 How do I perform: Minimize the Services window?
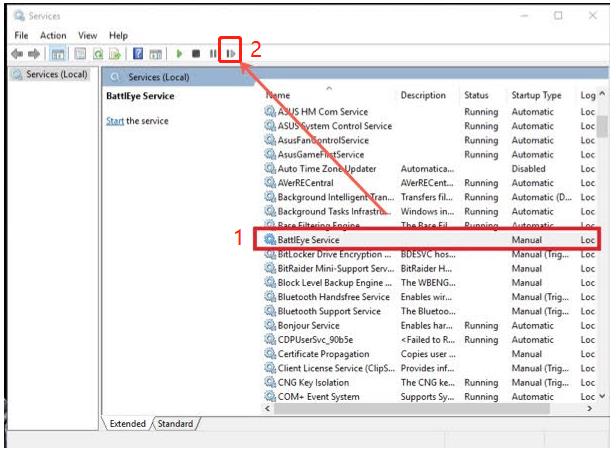point(524,16)
